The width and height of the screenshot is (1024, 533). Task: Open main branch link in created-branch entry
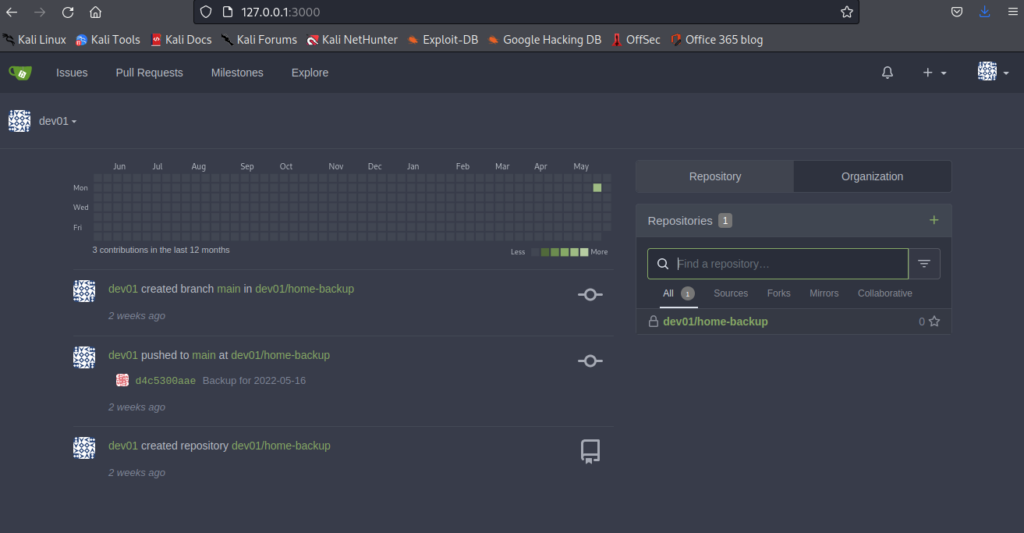pos(229,289)
